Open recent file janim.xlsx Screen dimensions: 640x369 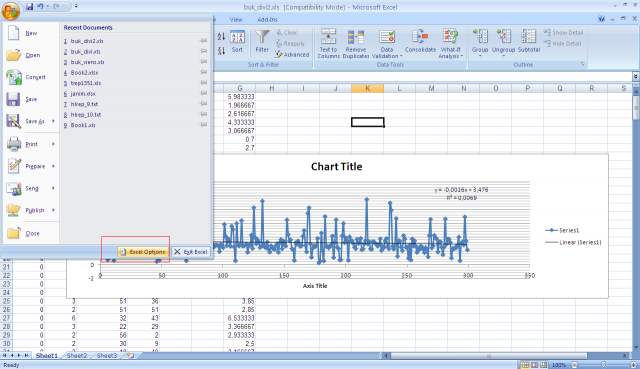pyautogui.click(x=83, y=93)
